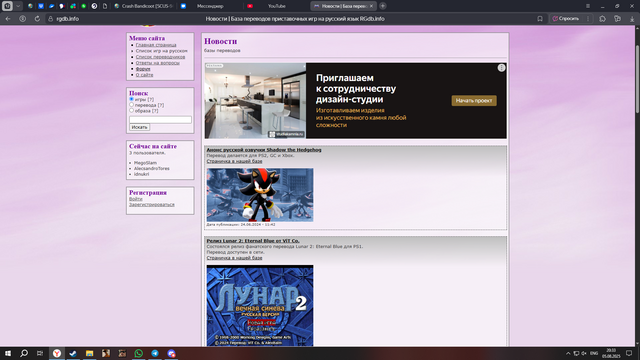
Task: Open the browser extensions icon
Action: (x=602, y=19)
